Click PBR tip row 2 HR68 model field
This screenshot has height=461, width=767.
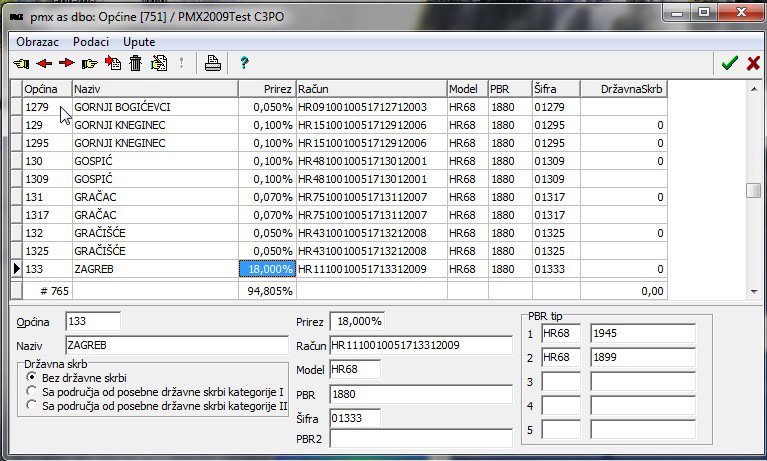point(561,357)
